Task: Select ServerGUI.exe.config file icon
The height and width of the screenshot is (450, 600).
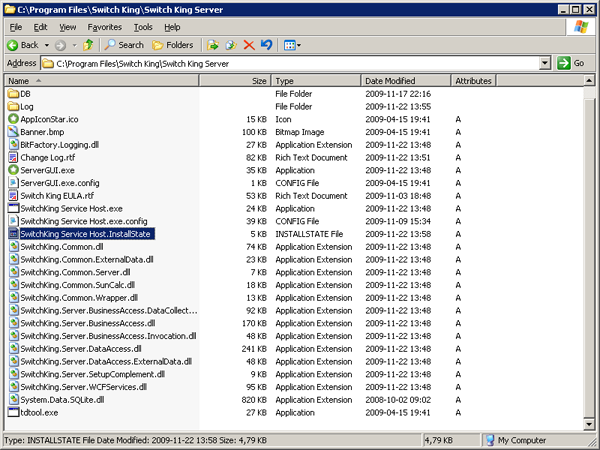Action: coord(13,183)
